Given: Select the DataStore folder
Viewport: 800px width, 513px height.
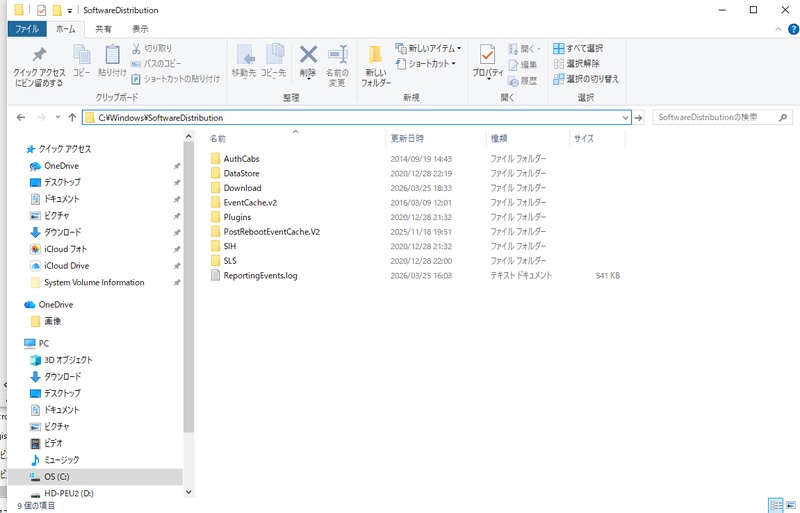Looking at the screenshot, I should pyautogui.click(x=241, y=174).
